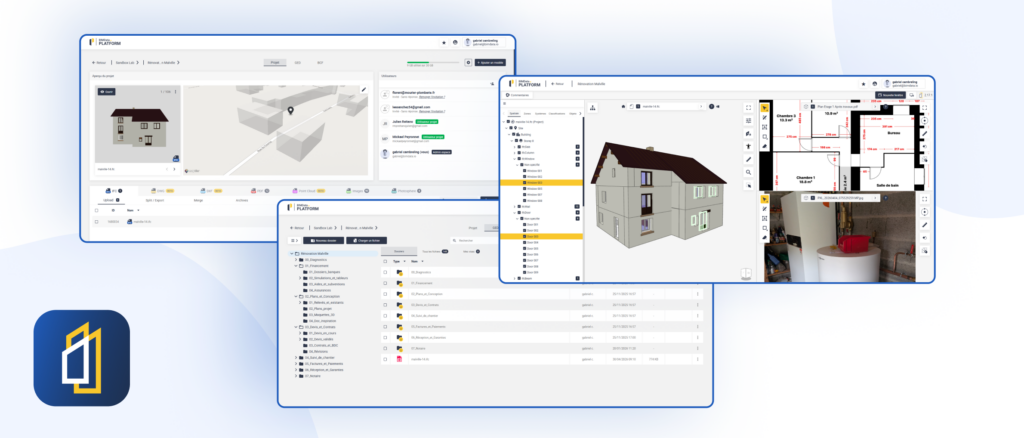This screenshot has width=1024, height=438.
Task: Collapse the Site node in viewer structure tree
Action: pyautogui.click(x=506, y=128)
